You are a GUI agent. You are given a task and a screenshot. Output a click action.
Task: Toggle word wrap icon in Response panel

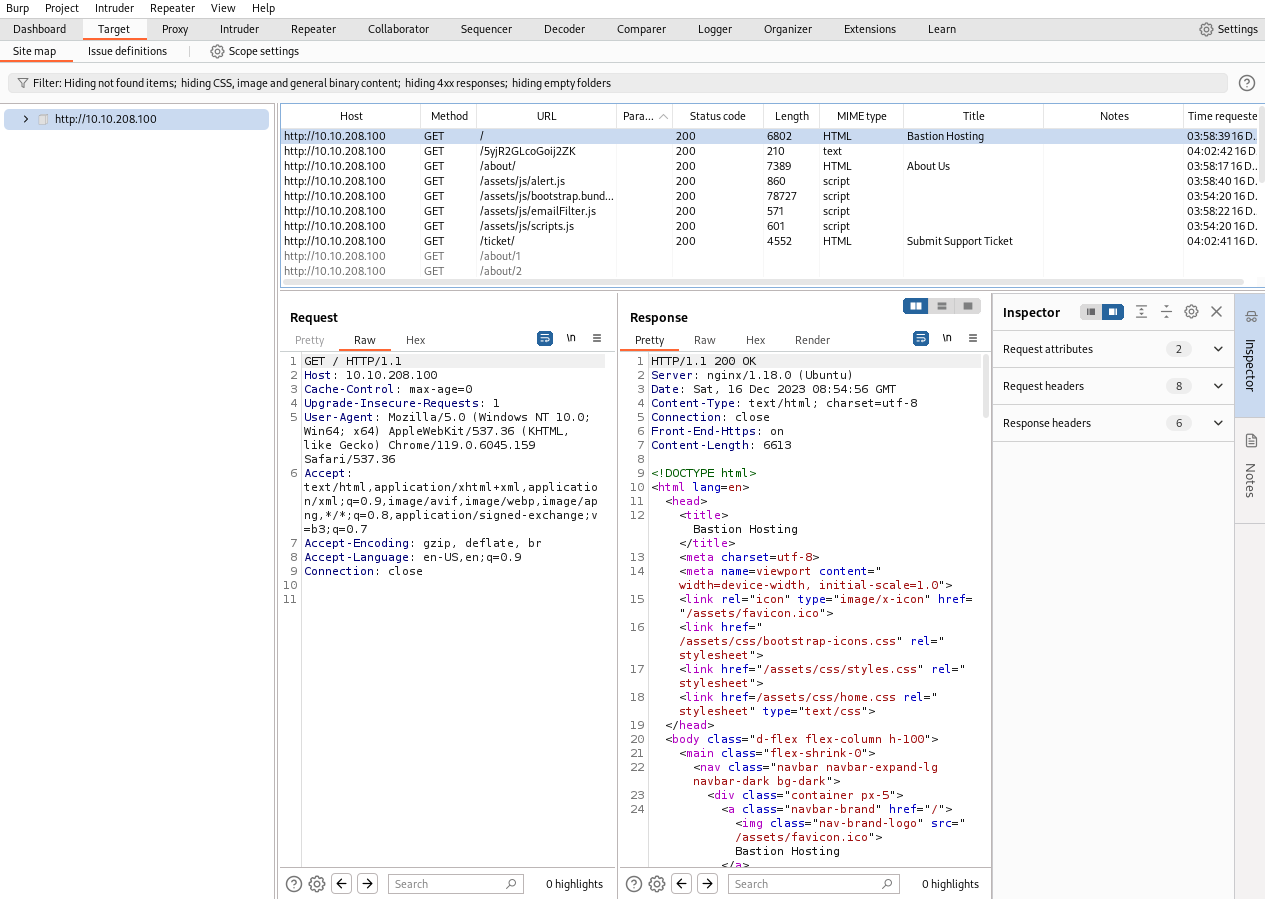click(x=921, y=339)
